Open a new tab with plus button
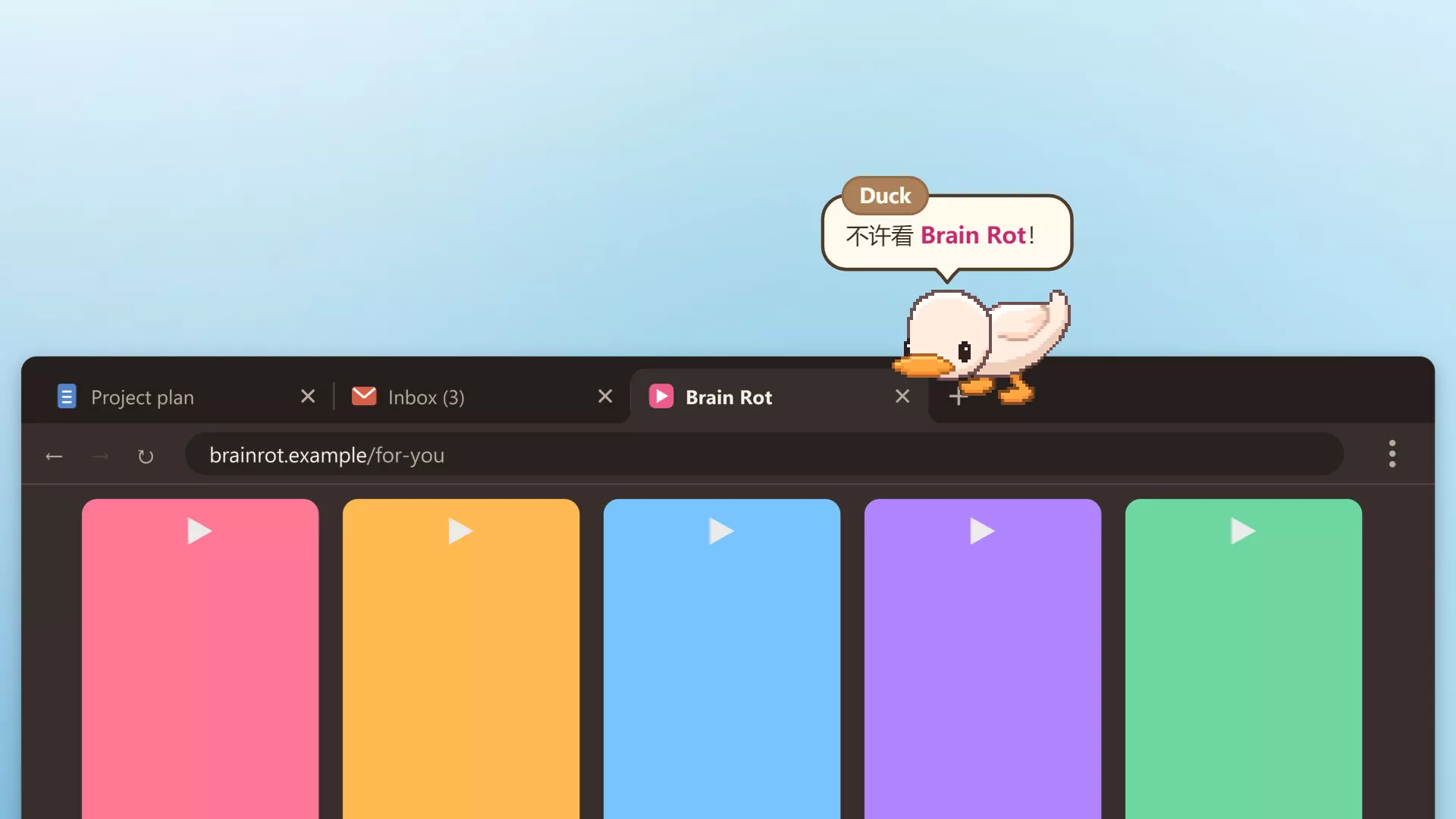The width and height of the screenshot is (1456, 819). [958, 397]
